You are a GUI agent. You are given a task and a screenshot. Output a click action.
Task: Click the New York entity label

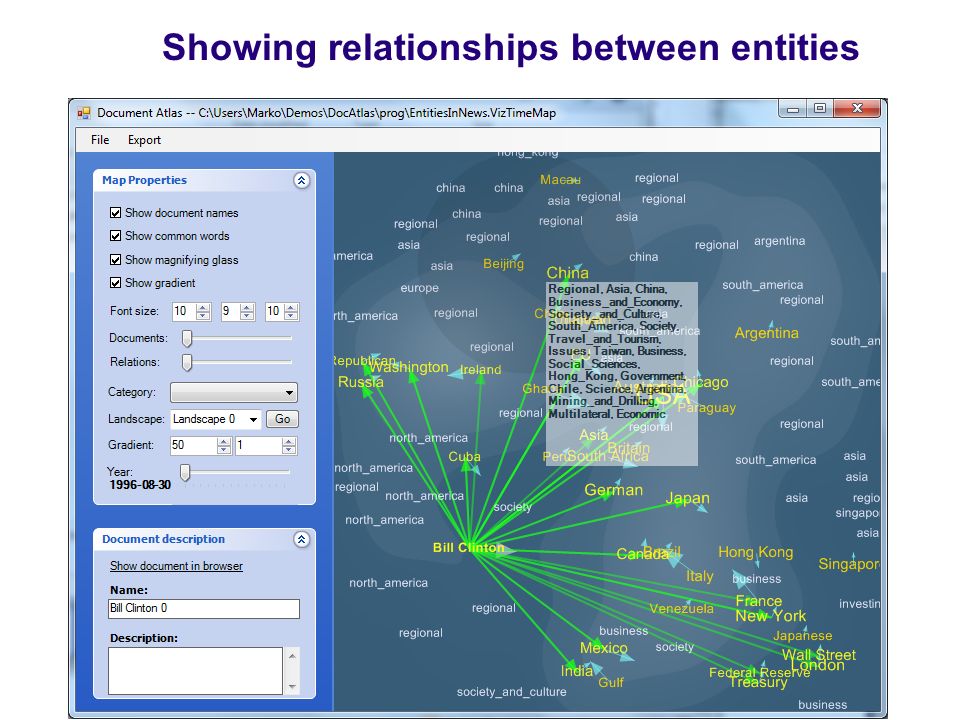click(771, 616)
